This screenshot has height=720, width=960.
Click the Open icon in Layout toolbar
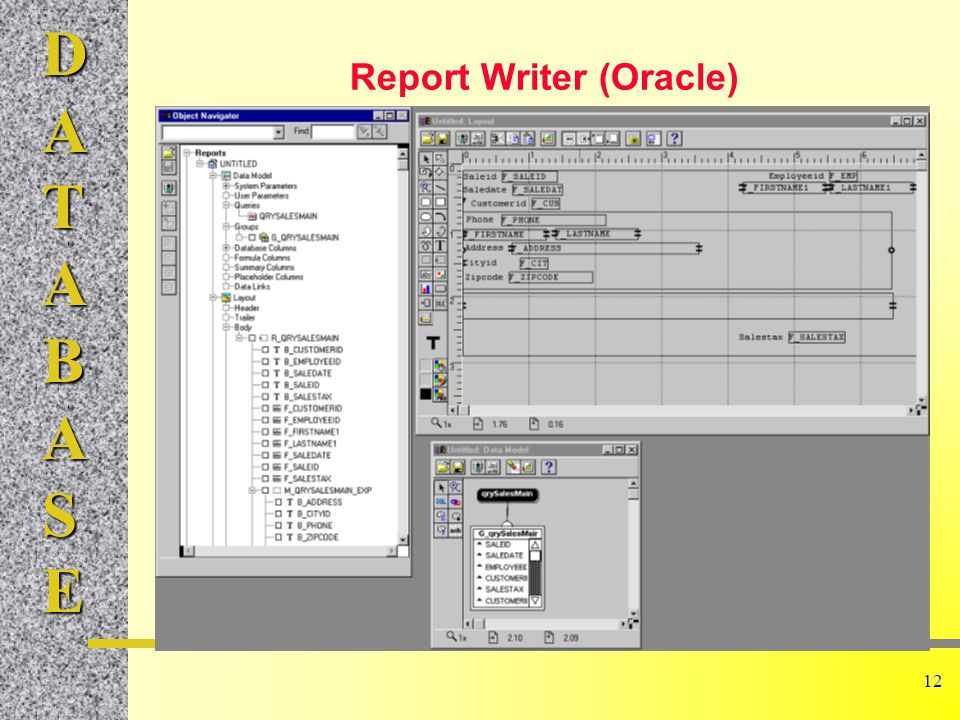[x=428, y=138]
